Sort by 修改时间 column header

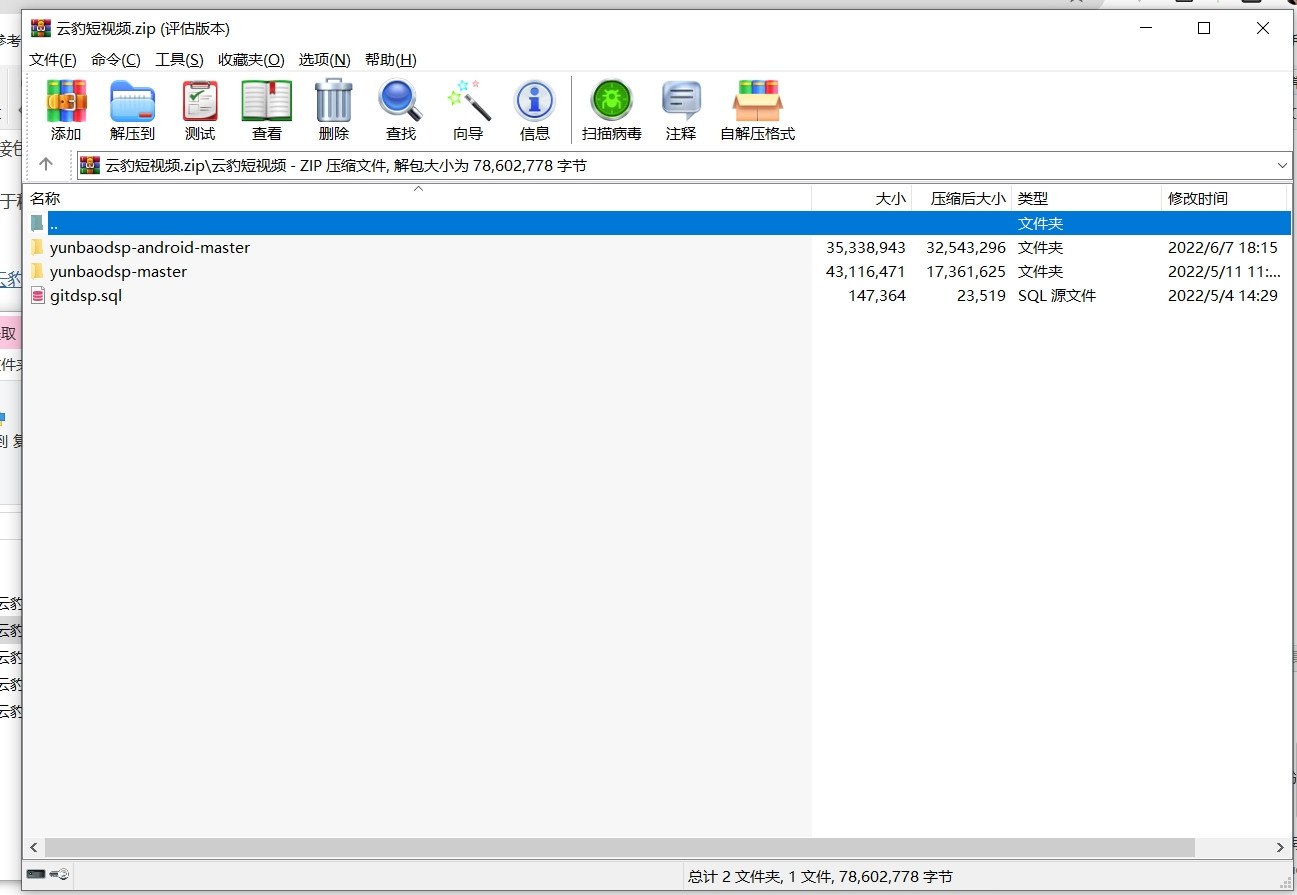click(x=1197, y=199)
